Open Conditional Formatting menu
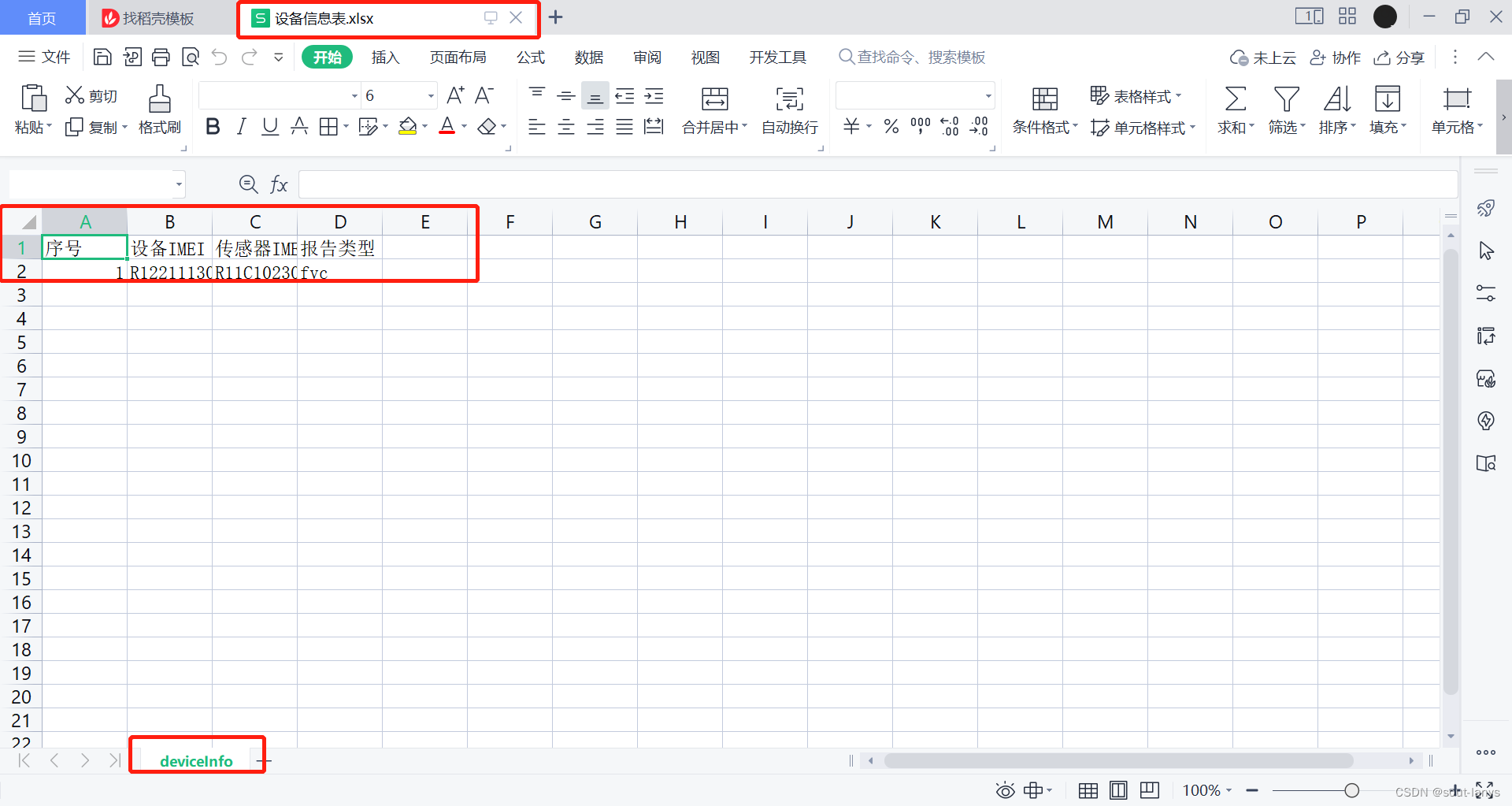Screen dimensions: 1512x806 tap(1045, 110)
